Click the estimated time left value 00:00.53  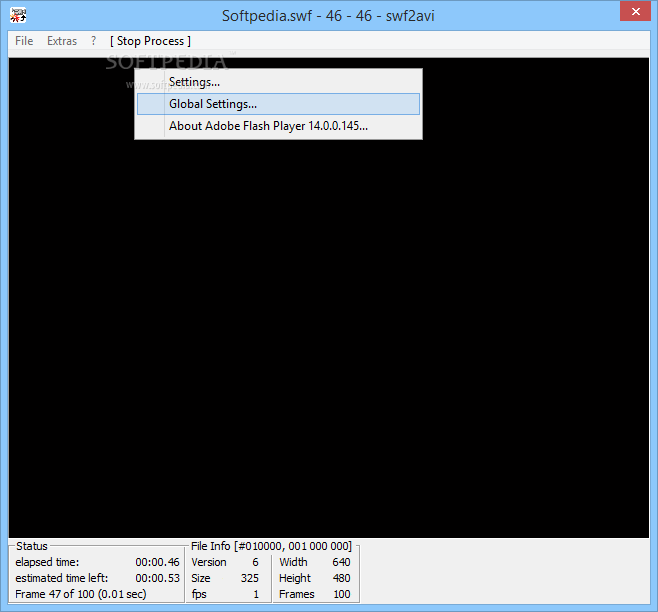(157, 578)
